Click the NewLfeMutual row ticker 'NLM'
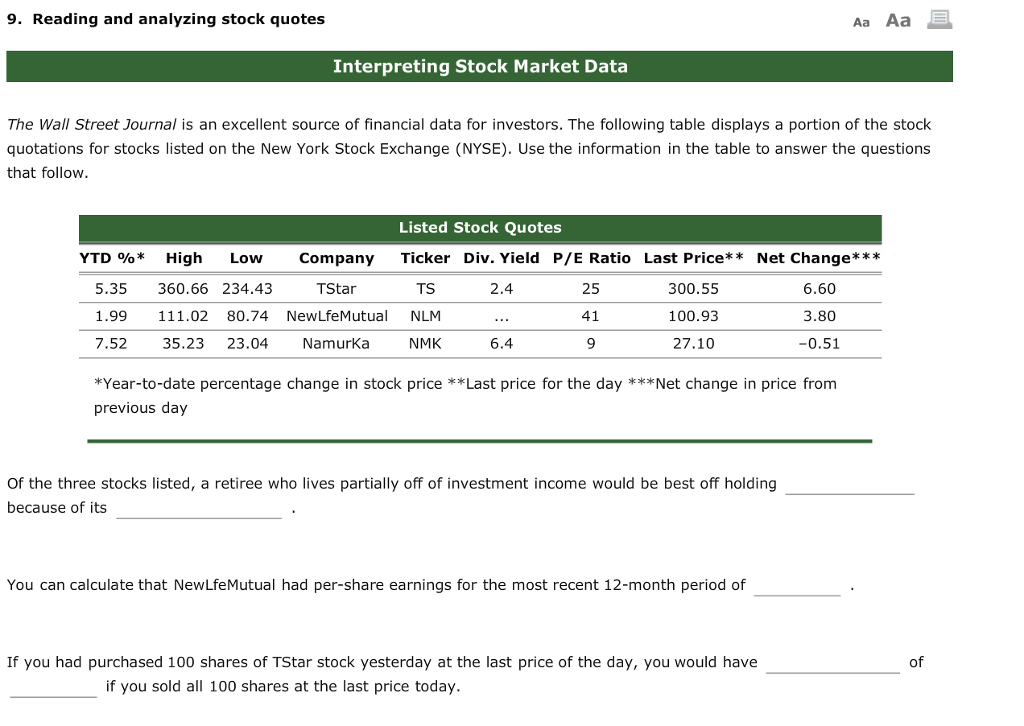The width and height of the screenshot is (1024, 726). click(x=425, y=316)
